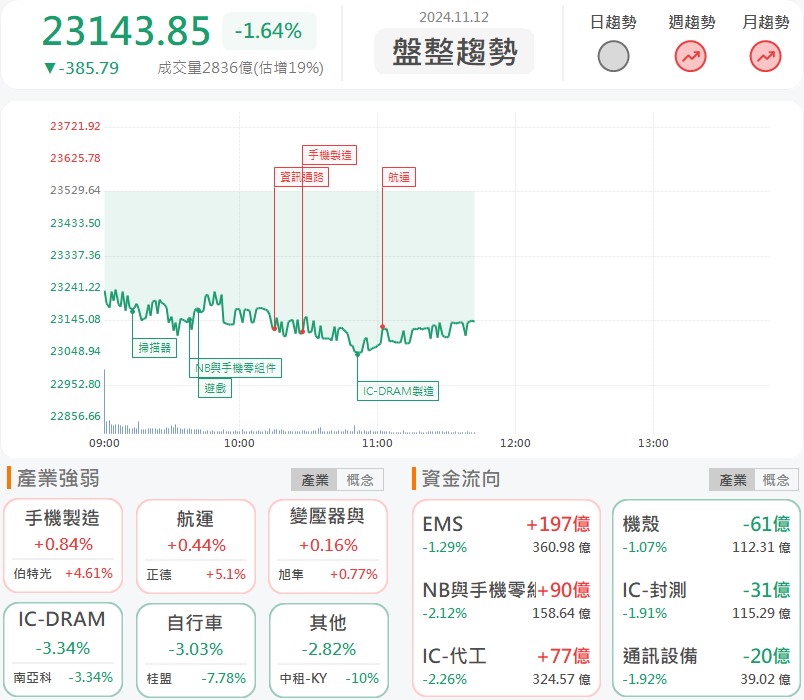Click the 成交量2836億(估增19%) volume text
The image size is (804, 700).
pyautogui.click(x=240, y=68)
